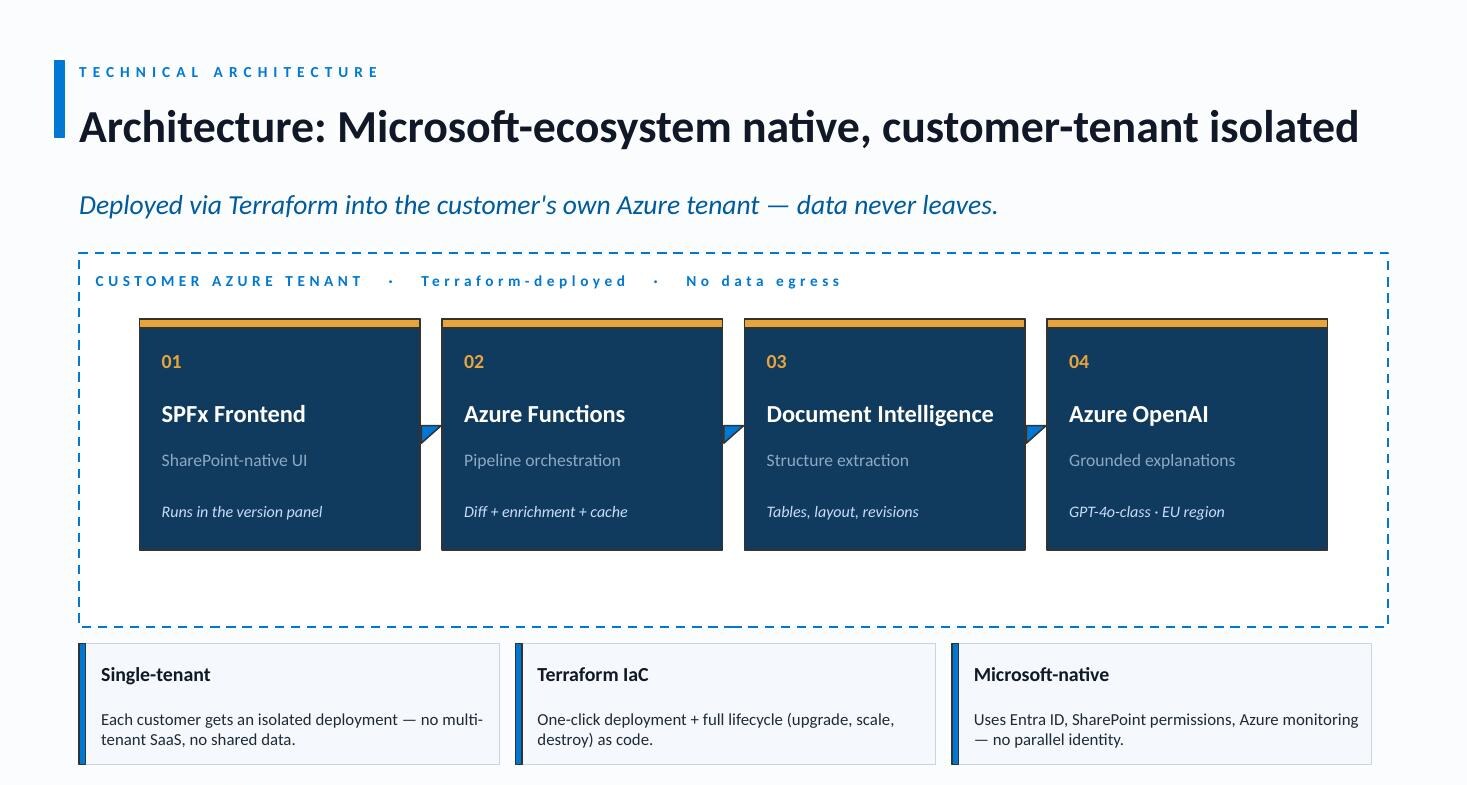Select the italic subtitle about Terraform deployment

(538, 205)
